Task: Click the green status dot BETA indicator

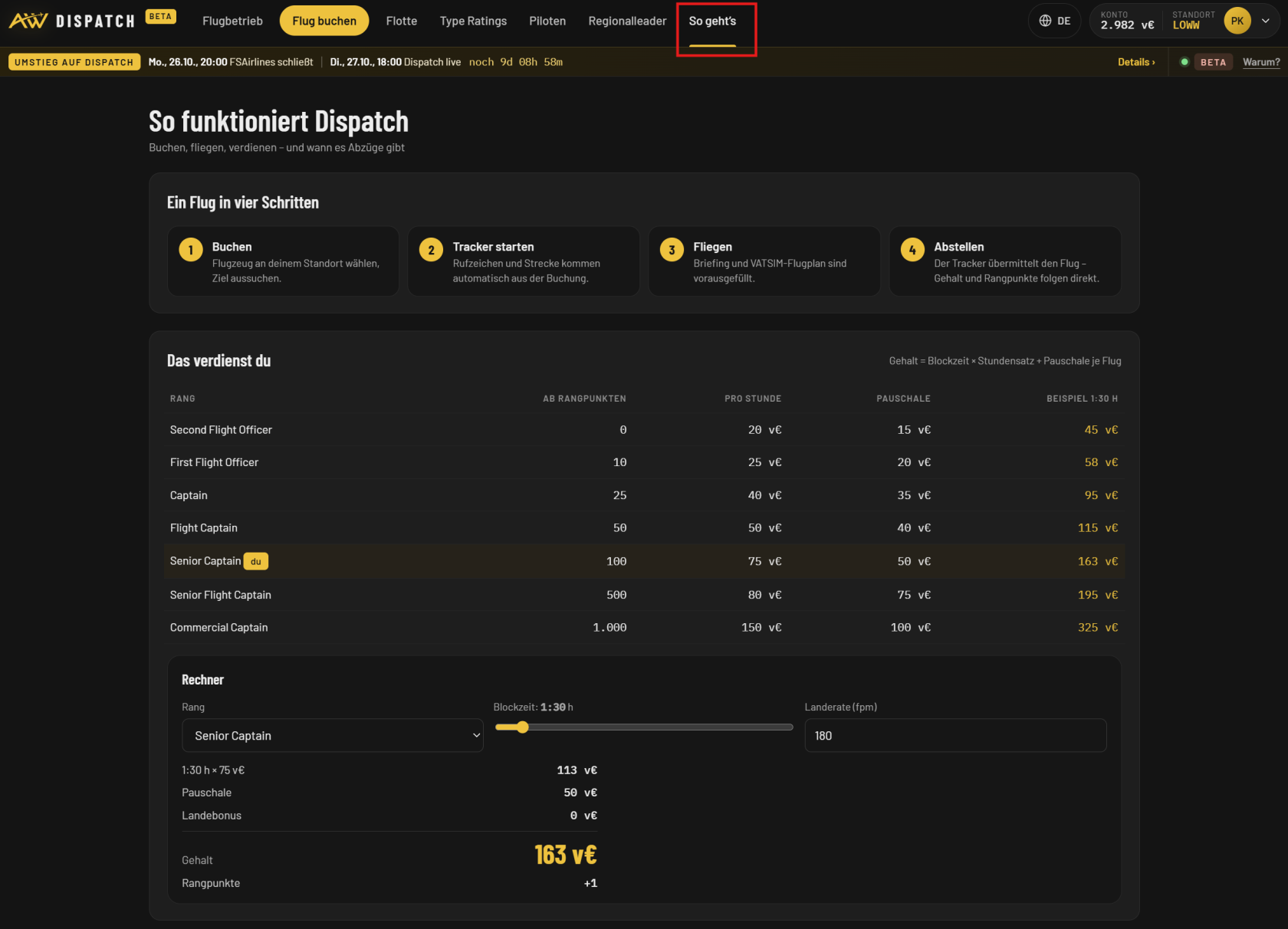Action: [x=1184, y=62]
